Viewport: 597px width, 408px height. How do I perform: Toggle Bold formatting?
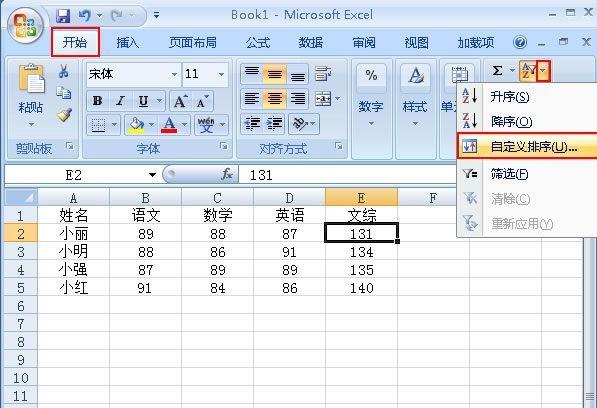pos(97,101)
